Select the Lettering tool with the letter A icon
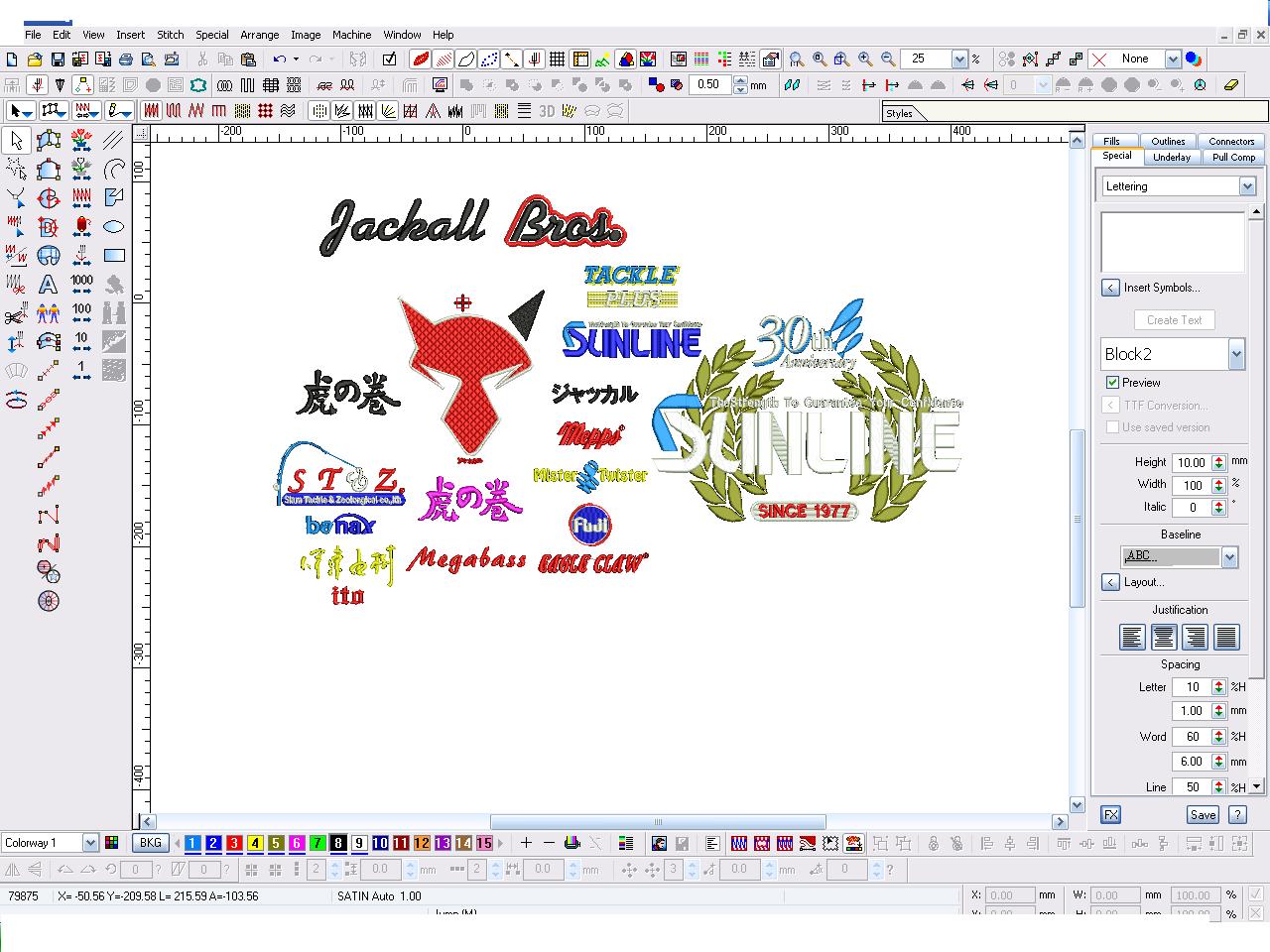Viewport: 1270px width, 952px height. [48, 285]
